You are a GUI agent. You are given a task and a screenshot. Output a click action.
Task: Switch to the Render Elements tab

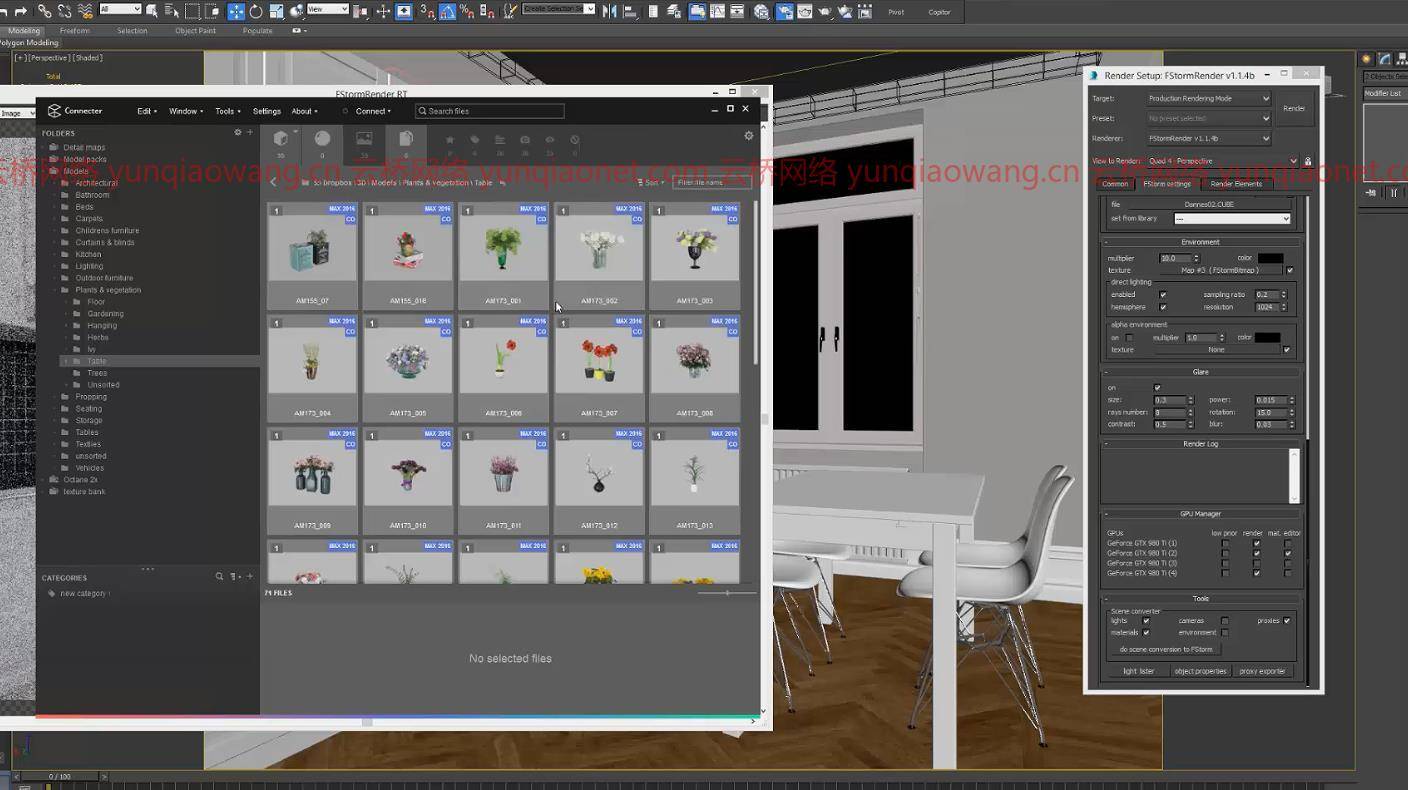tap(1237, 184)
